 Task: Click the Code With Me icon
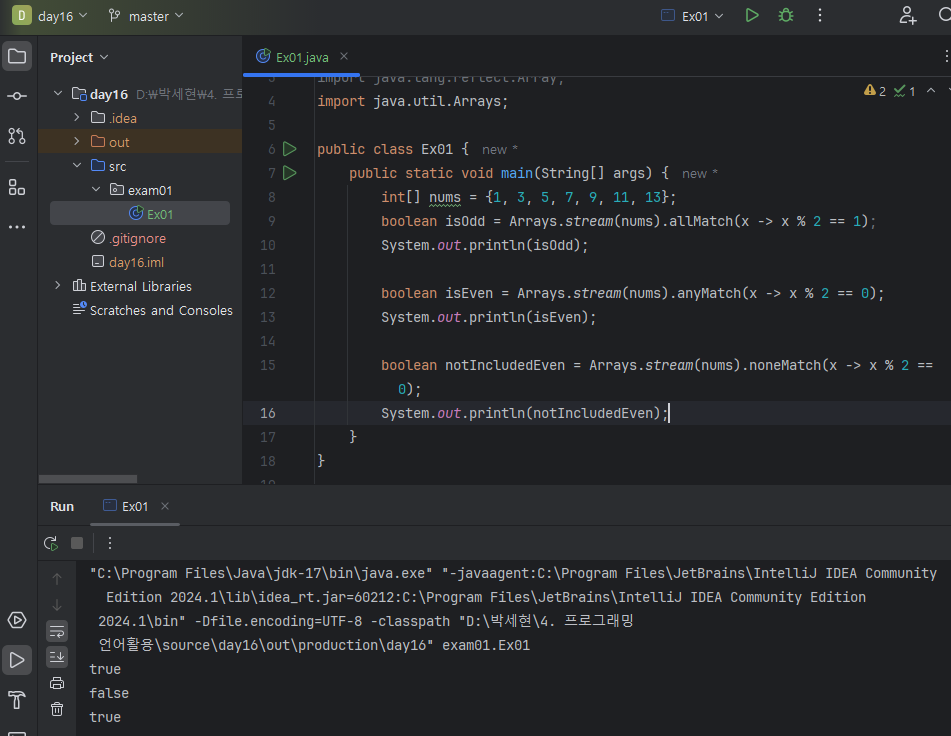(907, 15)
